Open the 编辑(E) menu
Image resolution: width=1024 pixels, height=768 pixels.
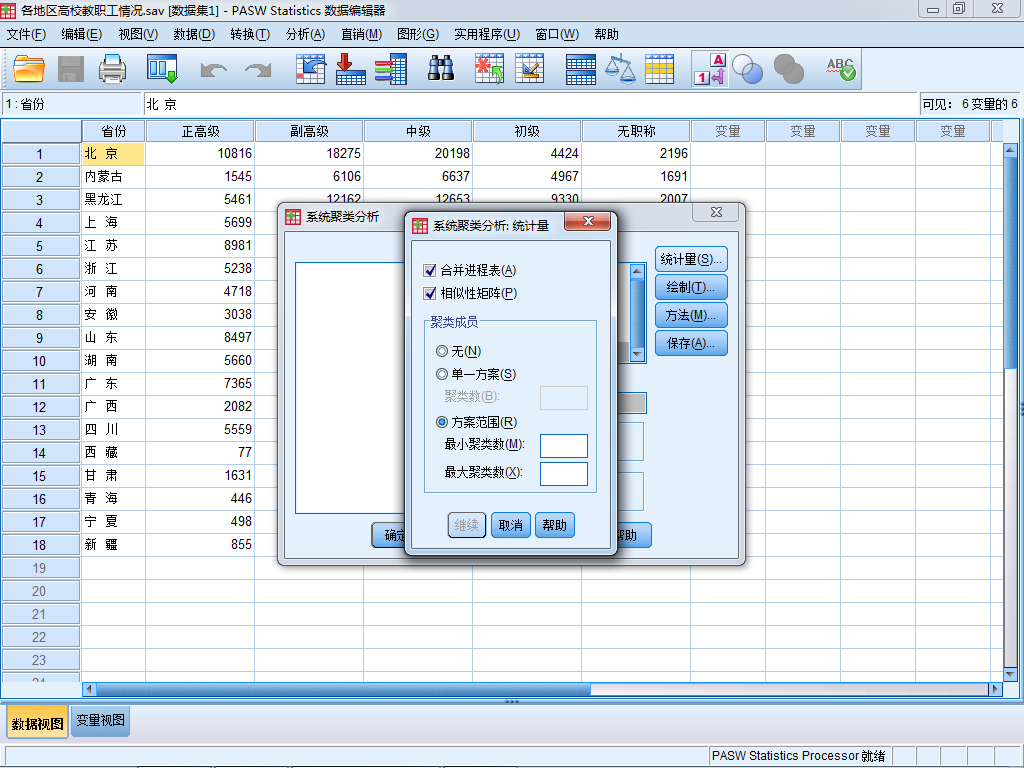tap(82, 35)
